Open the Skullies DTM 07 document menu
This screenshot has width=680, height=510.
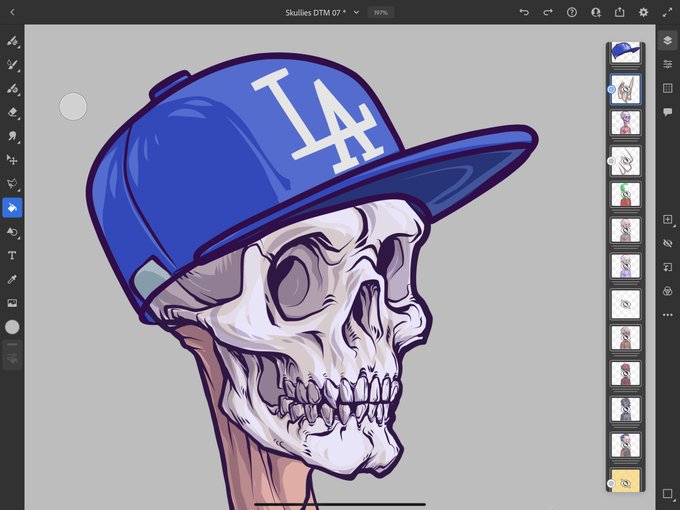click(x=322, y=13)
